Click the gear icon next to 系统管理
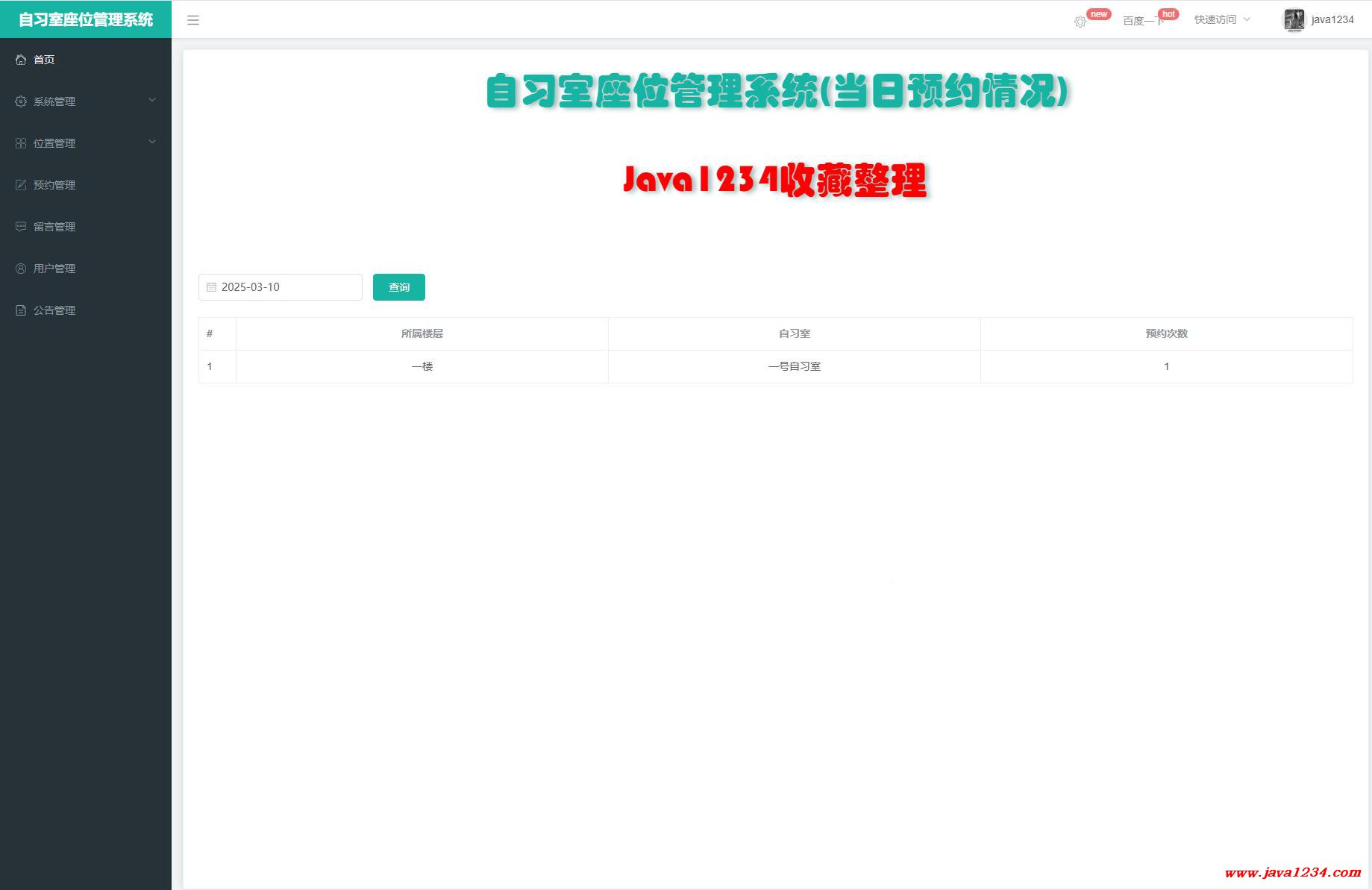This screenshot has height=890, width=1372. click(x=21, y=101)
